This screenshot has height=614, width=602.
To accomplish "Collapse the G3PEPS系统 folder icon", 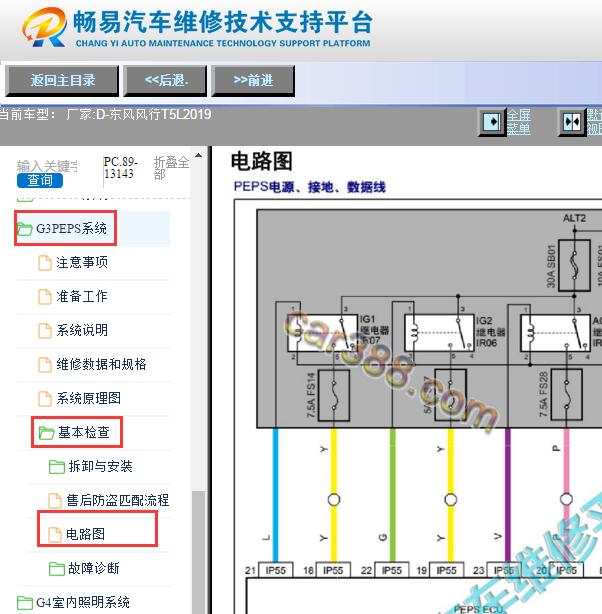I will (x=25, y=229).
